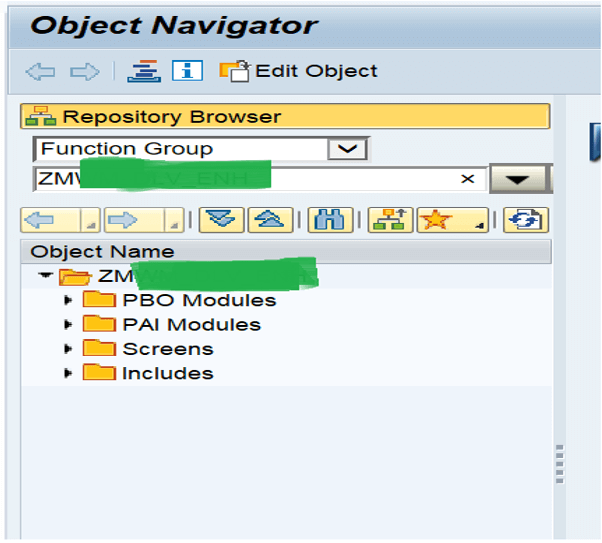Click the blue information icon

click(x=187, y=71)
